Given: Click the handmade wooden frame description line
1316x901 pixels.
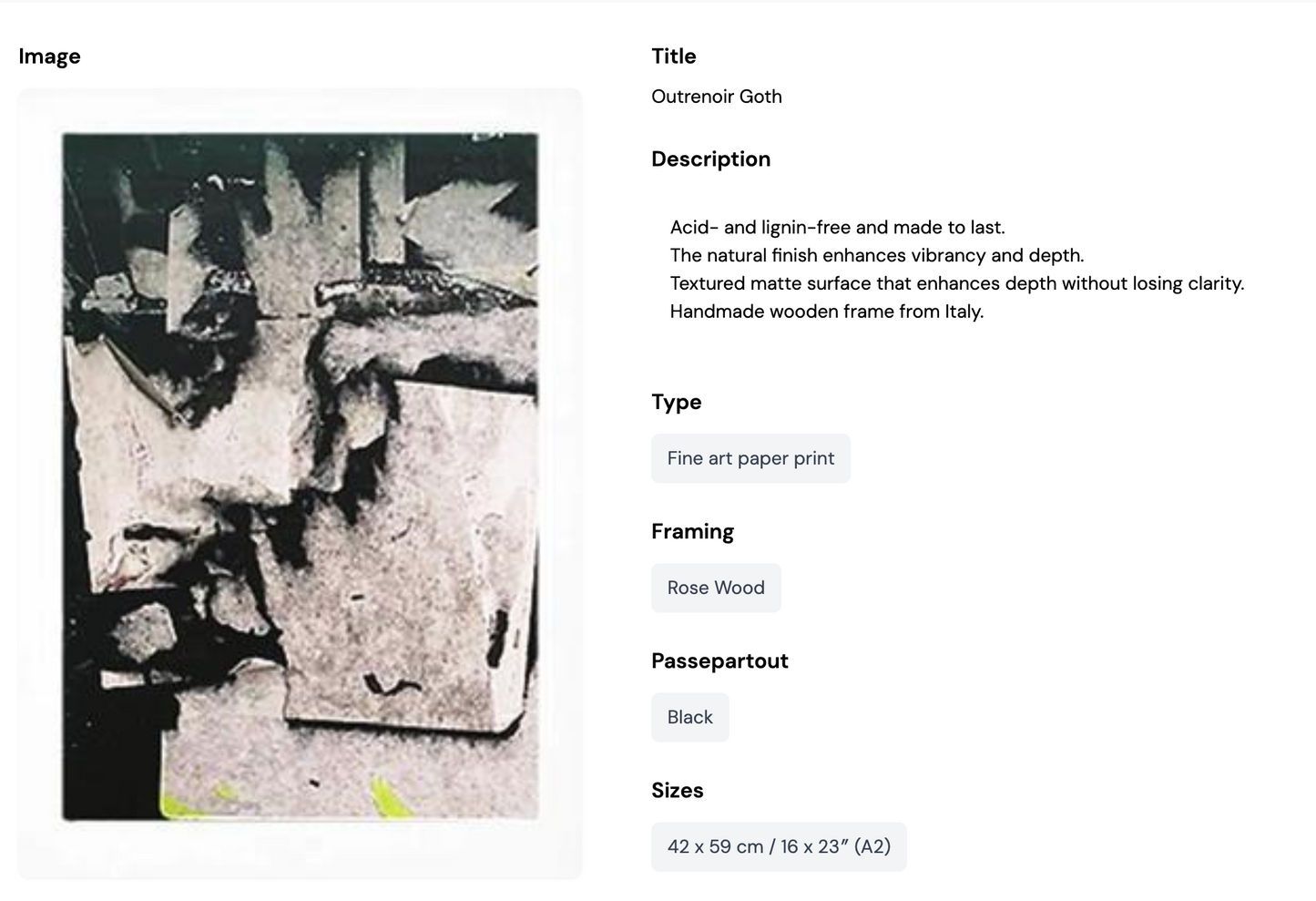Looking at the screenshot, I should 826,312.
